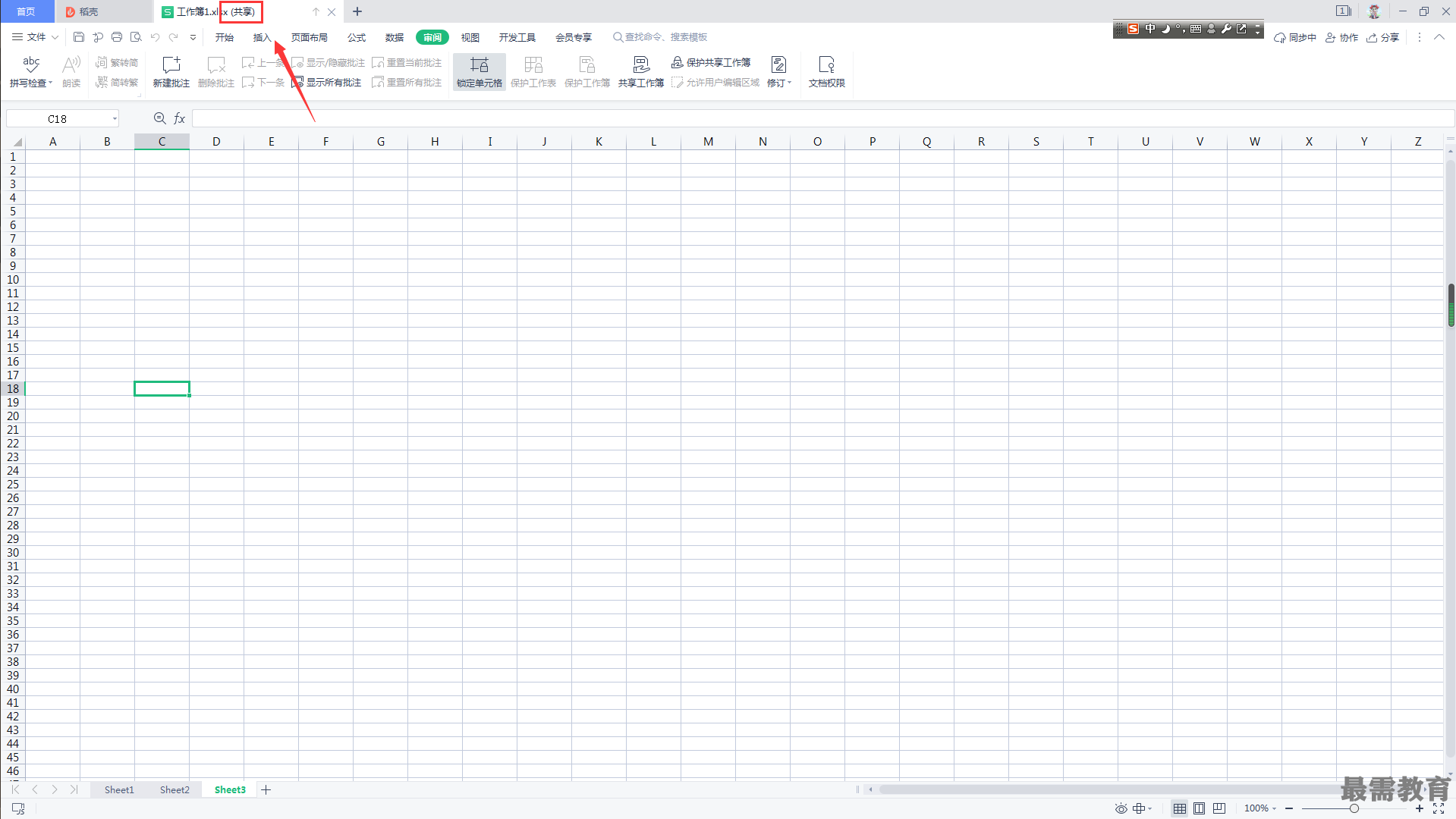Click the fx insert function icon
Screen dimensions: 1456x819
tap(180, 118)
